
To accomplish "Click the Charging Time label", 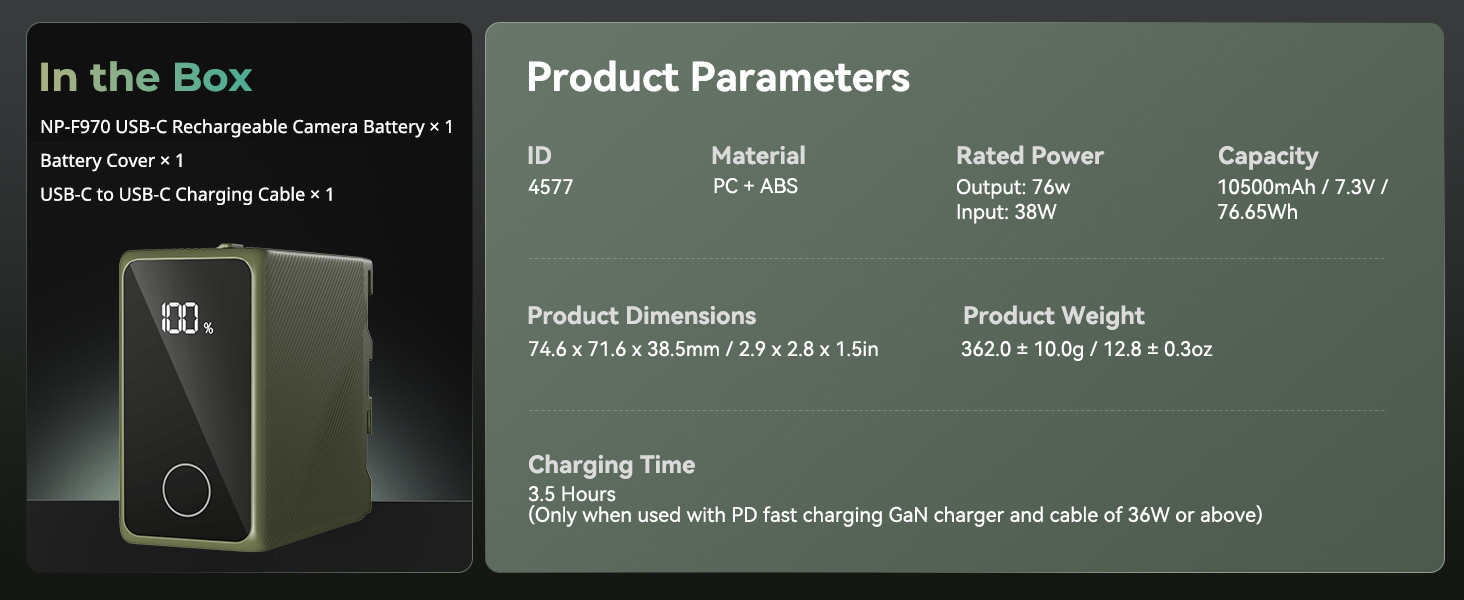I will click(611, 465).
